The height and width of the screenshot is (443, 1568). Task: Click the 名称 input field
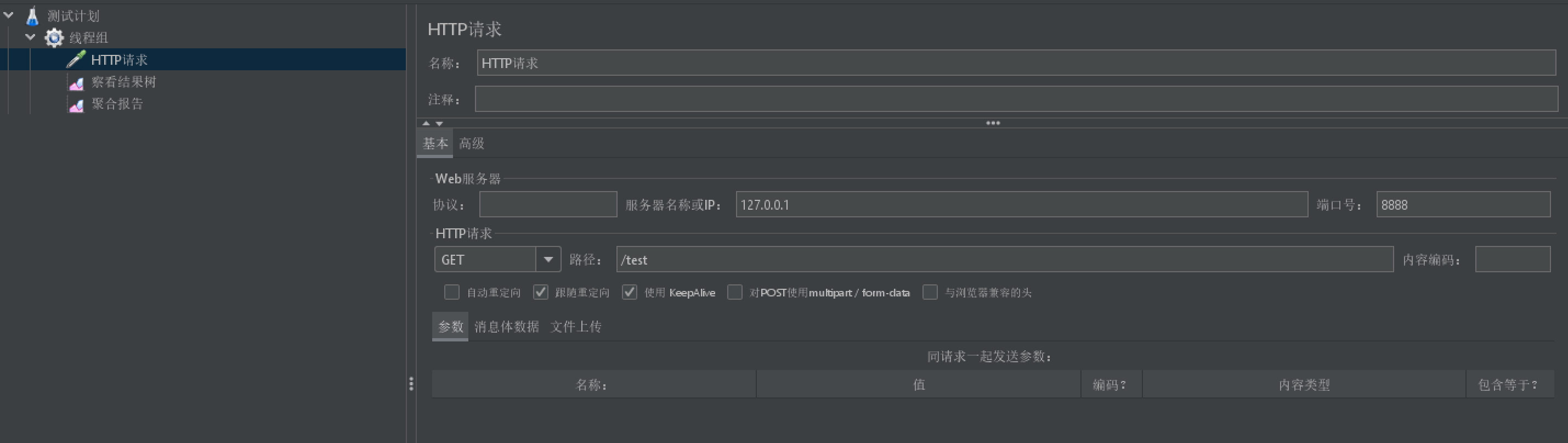pyautogui.click(x=1016, y=63)
